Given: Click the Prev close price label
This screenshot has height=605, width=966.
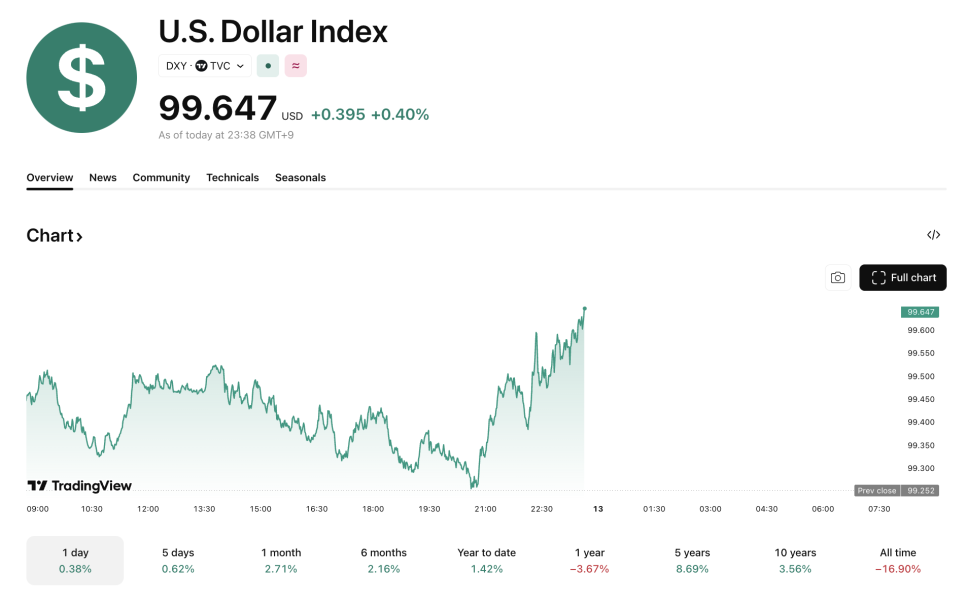Looking at the screenshot, I should coord(877,491).
